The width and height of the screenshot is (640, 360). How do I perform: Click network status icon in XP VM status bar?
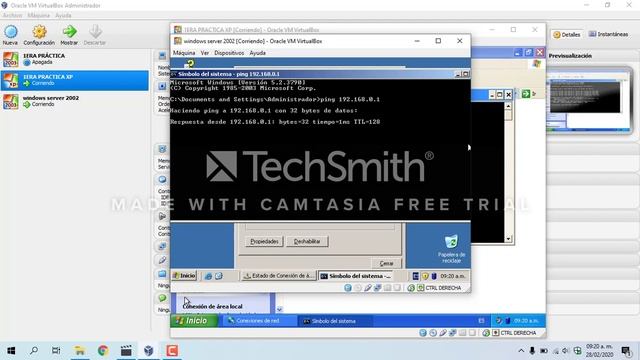(x=453, y=333)
